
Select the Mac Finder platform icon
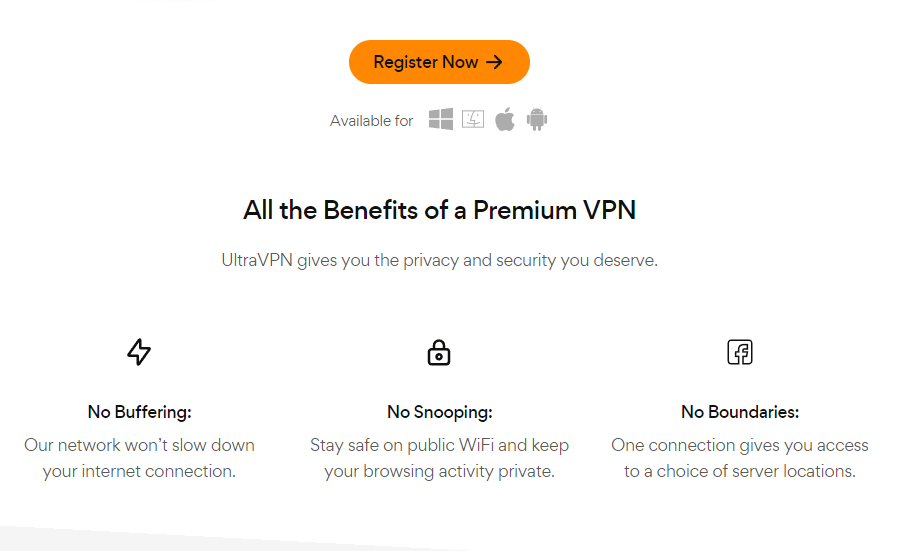(x=473, y=119)
